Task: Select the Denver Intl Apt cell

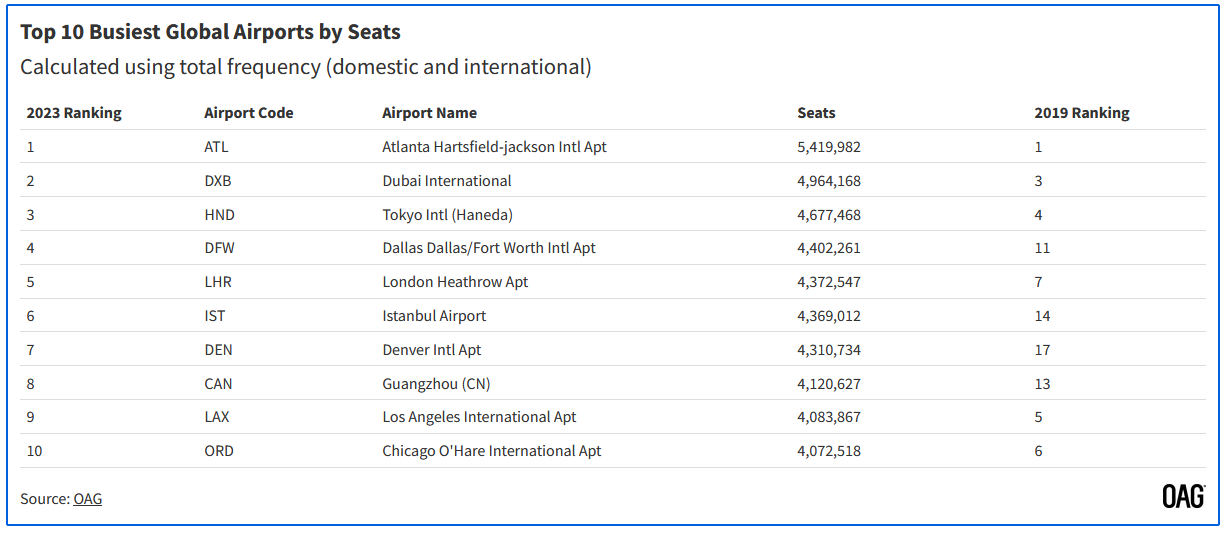Action: point(431,350)
